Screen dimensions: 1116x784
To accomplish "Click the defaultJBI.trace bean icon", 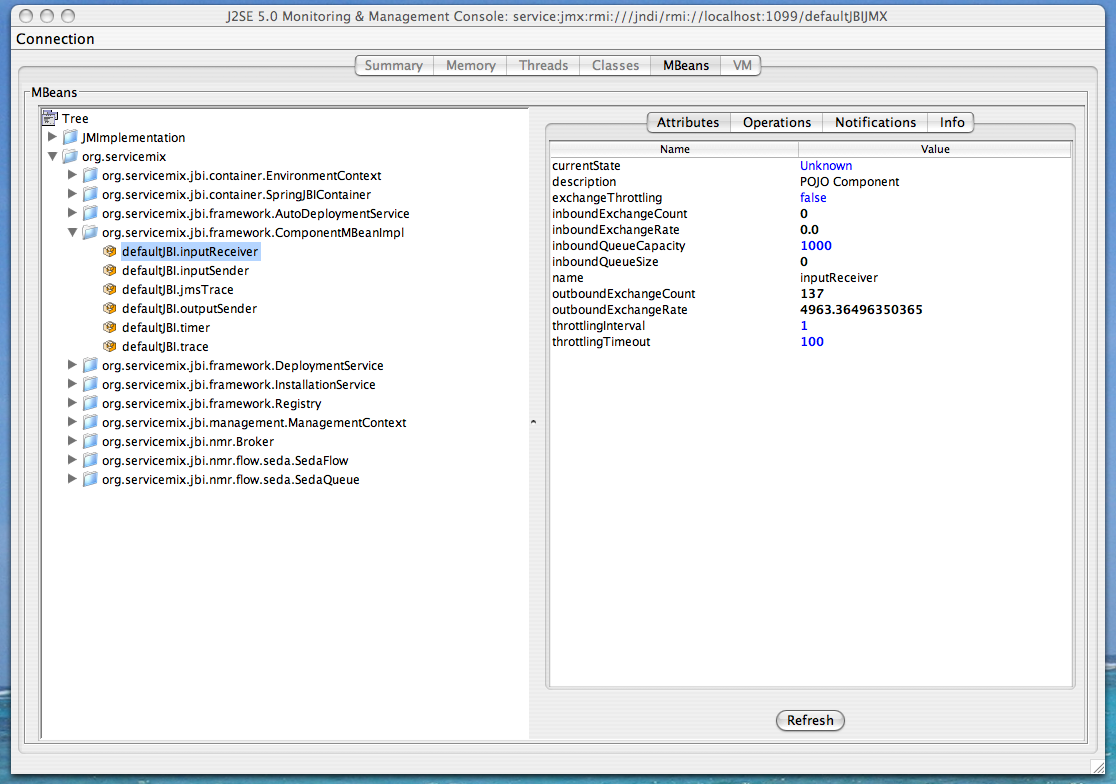I will click(x=110, y=347).
